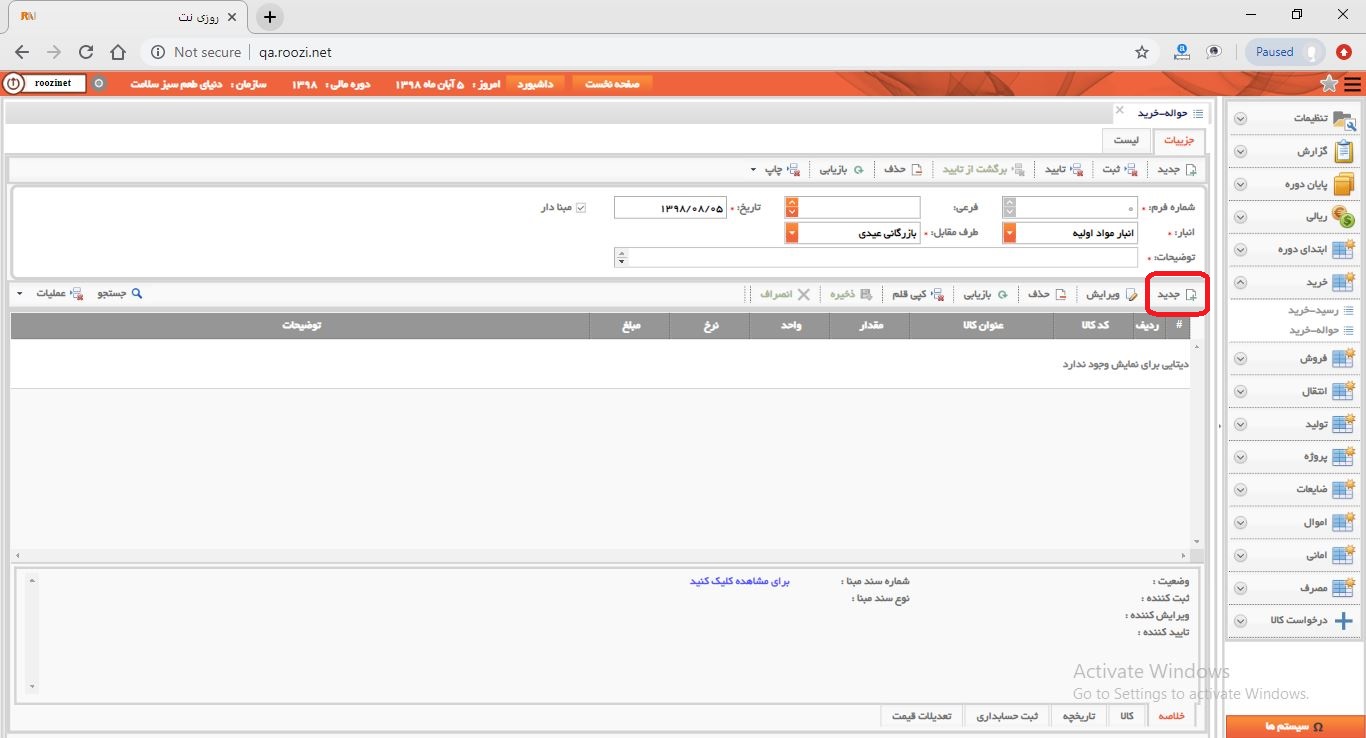Screen dimensions: 1366x738
Task: Open the کالا bottom tab
Action: [x=1127, y=716]
